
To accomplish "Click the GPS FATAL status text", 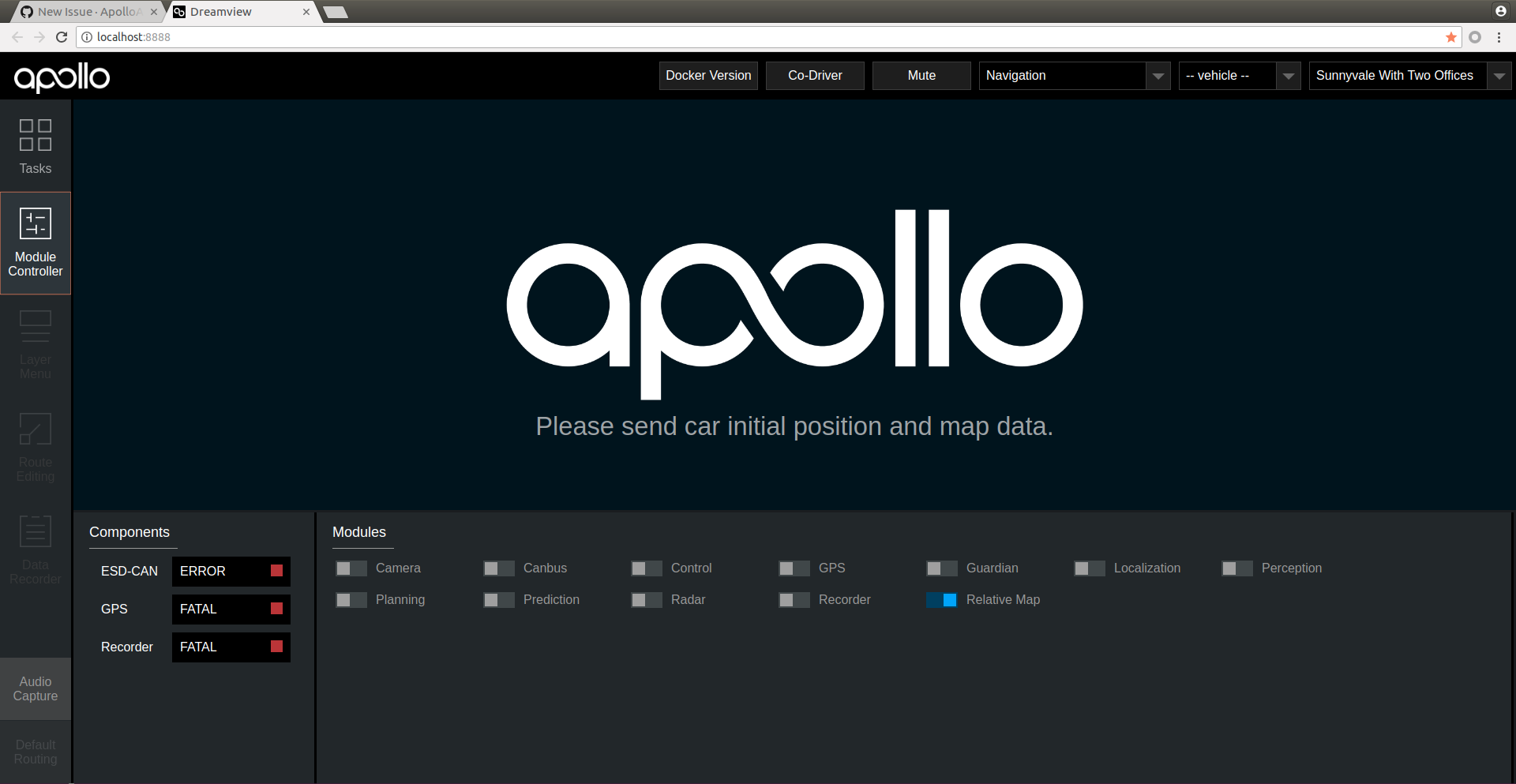I will coord(198,609).
